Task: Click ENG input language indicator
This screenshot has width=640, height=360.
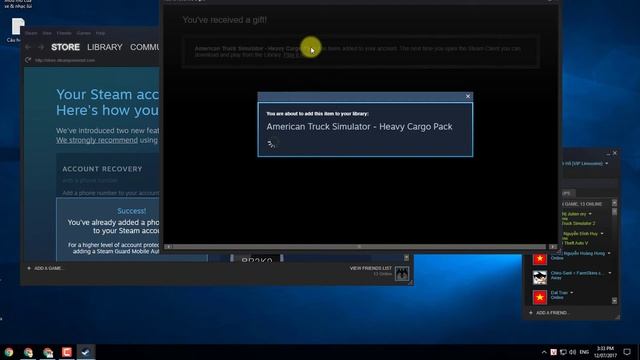Action: [x=584, y=352]
